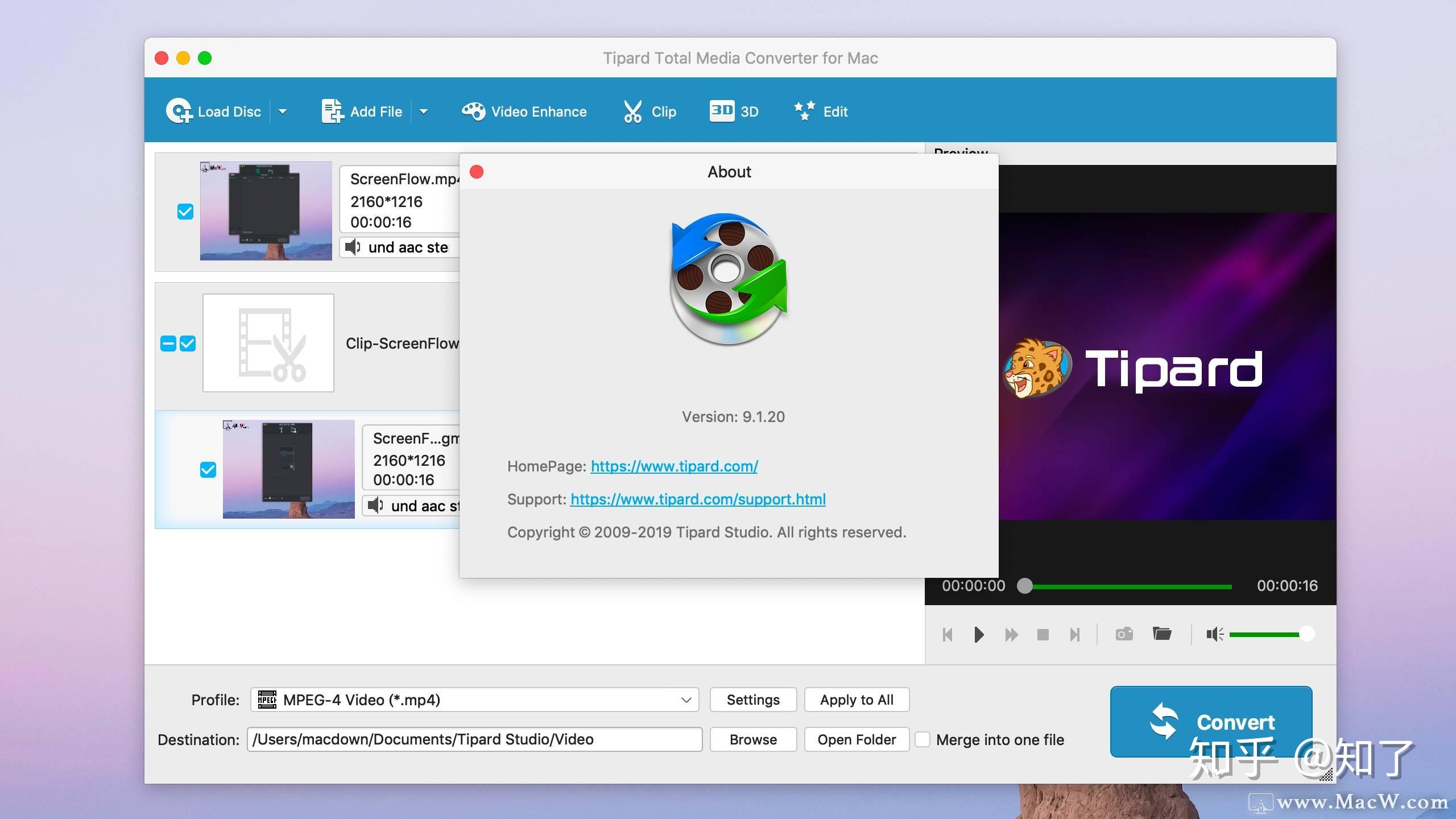Mute the preview volume speaker icon
This screenshot has height=819, width=1456.
(1214, 634)
